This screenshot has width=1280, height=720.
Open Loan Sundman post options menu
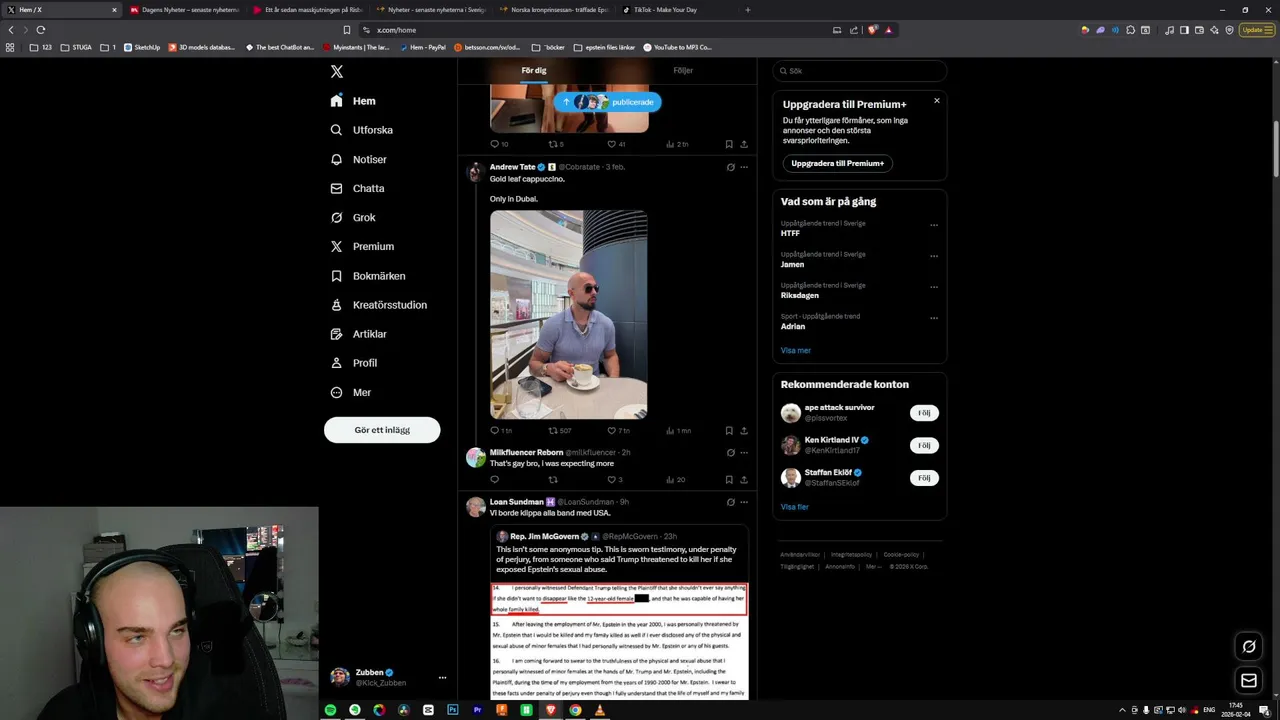(x=744, y=502)
